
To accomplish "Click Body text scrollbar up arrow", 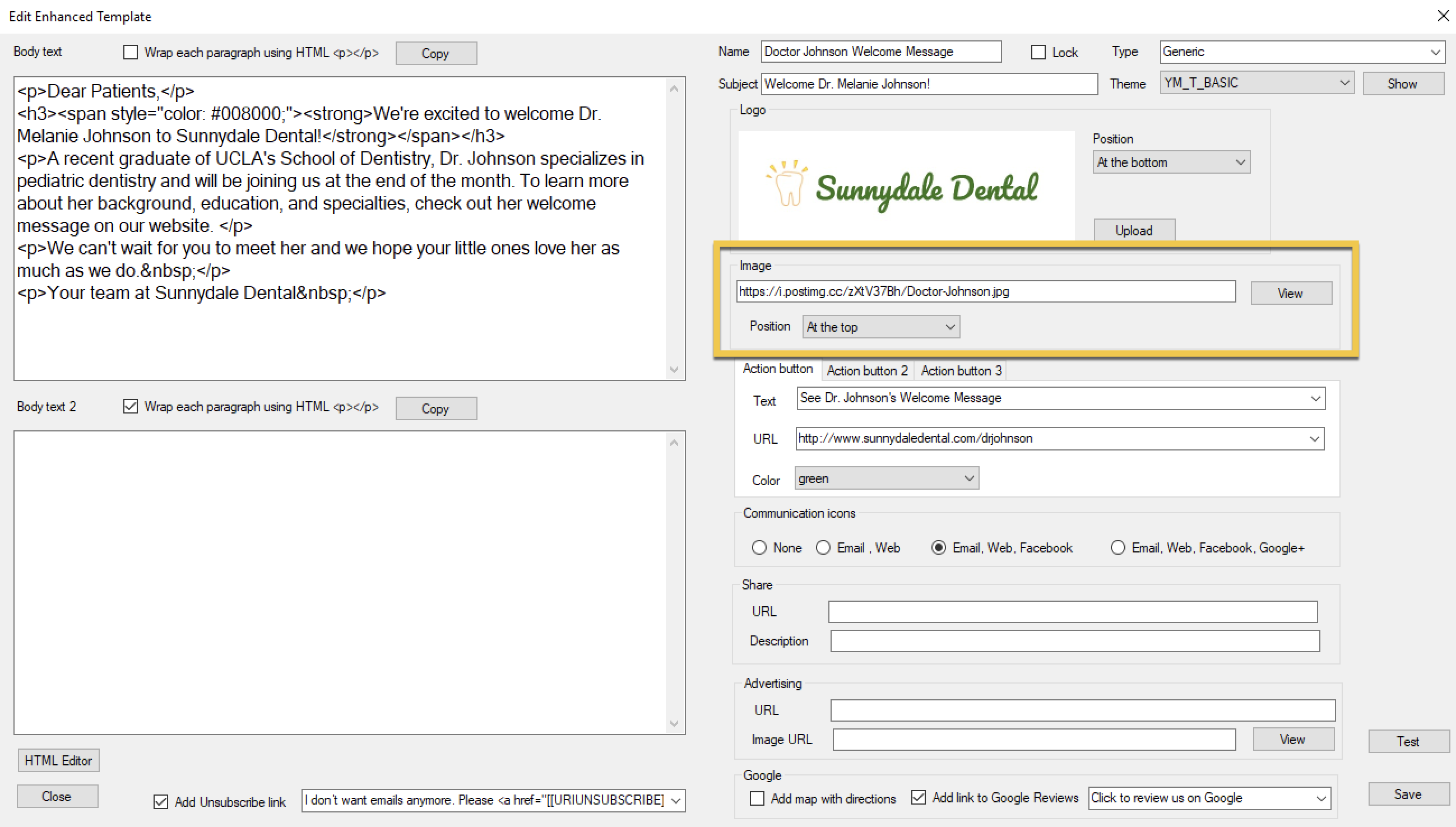I will (674, 89).
